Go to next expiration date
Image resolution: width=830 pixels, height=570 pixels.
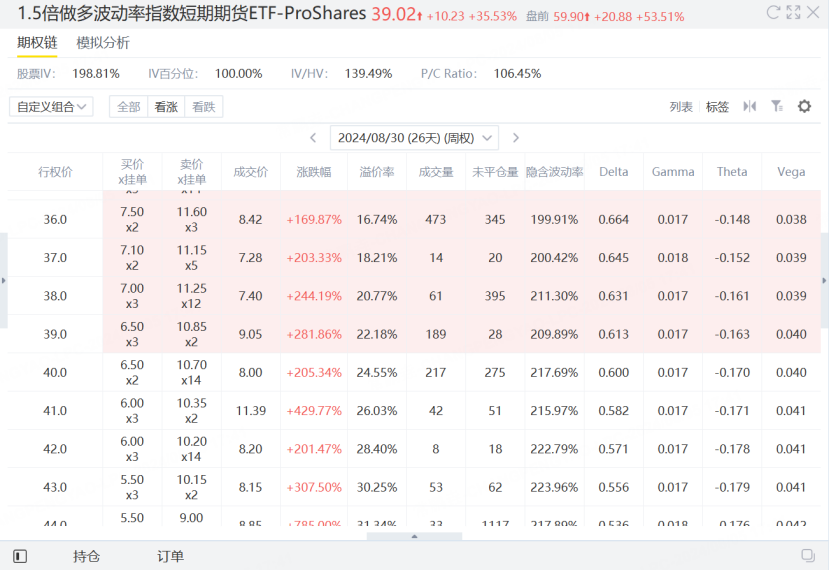pyautogui.click(x=516, y=138)
